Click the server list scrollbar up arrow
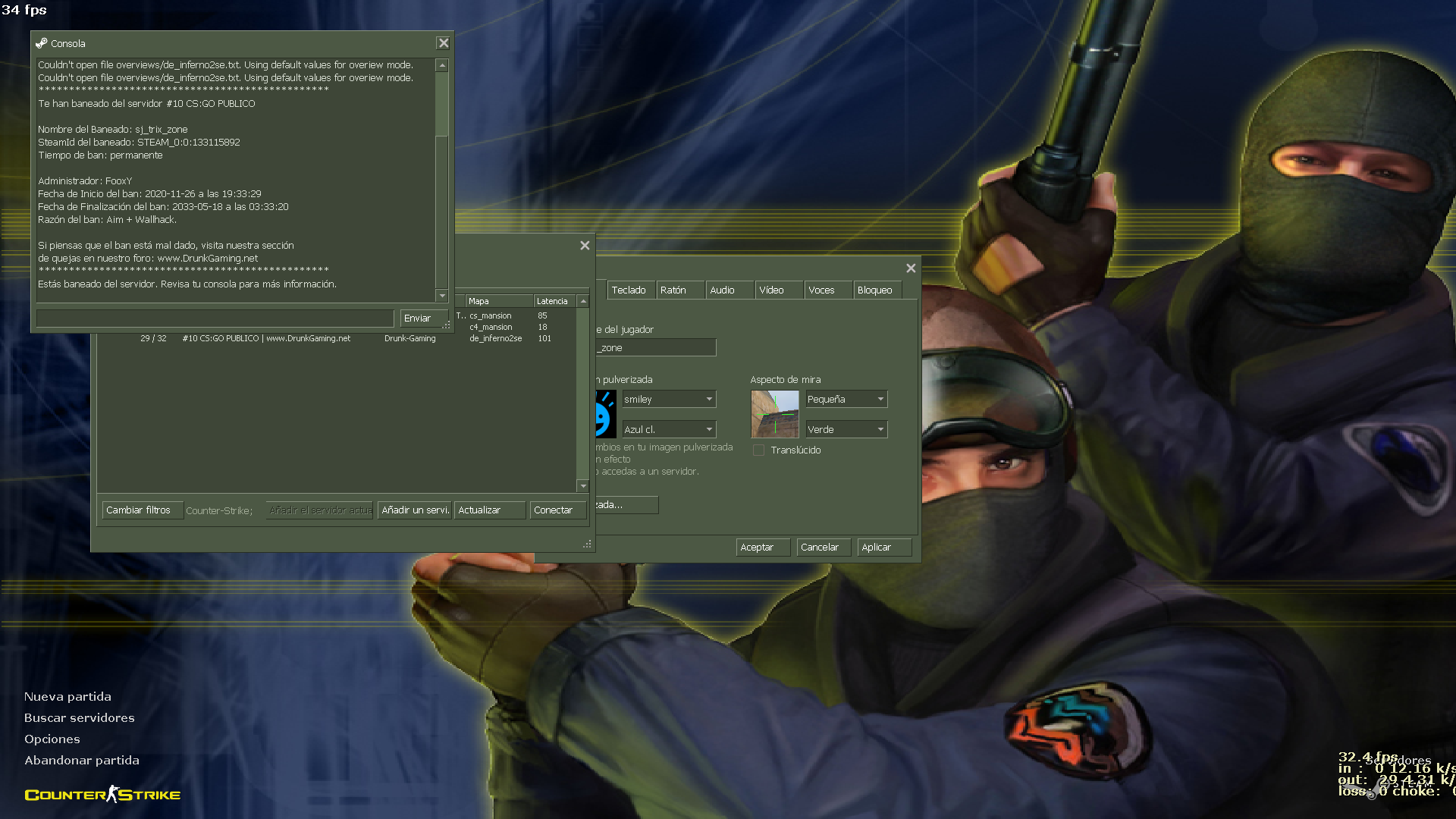The height and width of the screenshot is (819, 1456). point(583,302)
